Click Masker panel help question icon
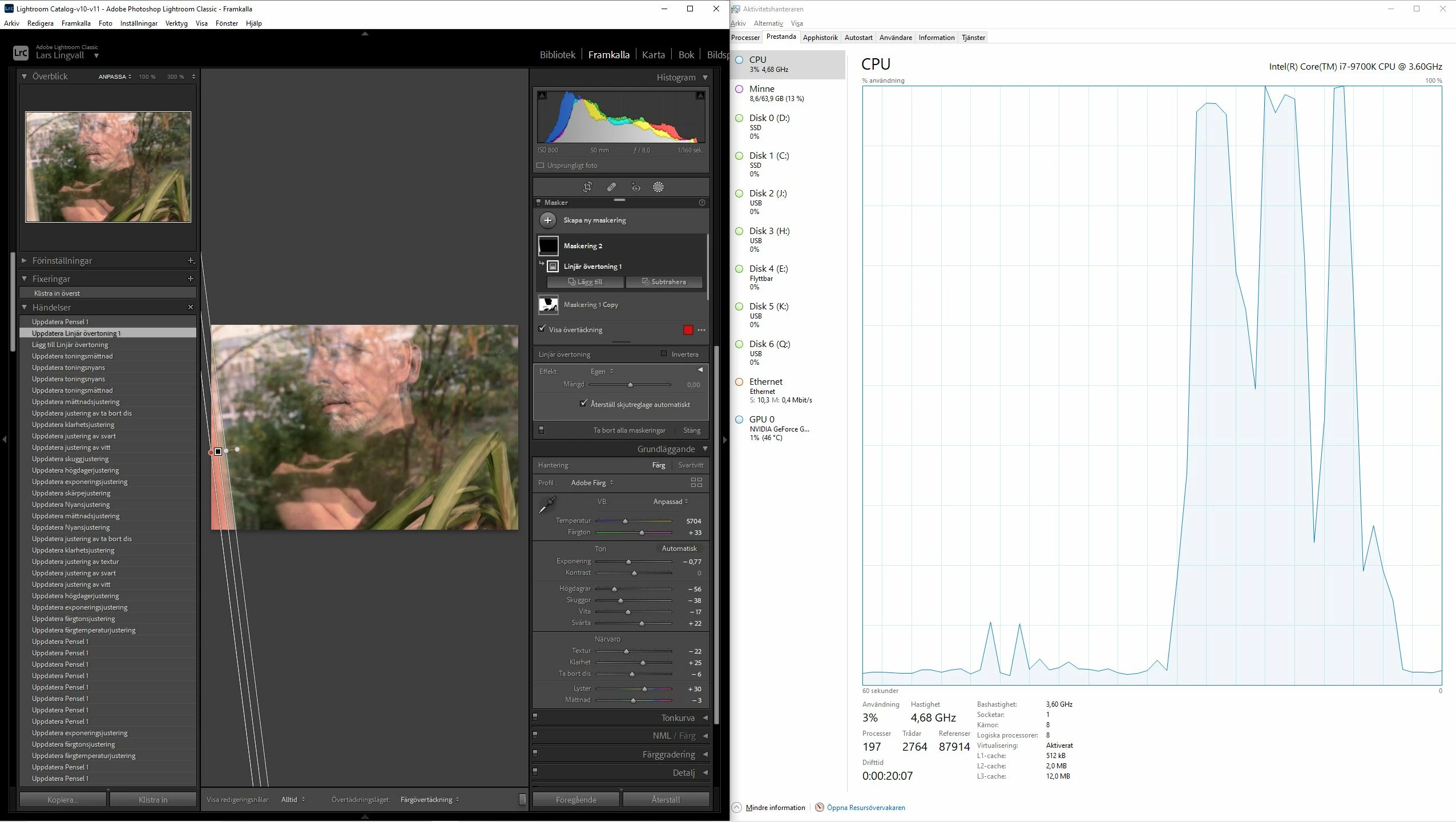 [x=702, y=203]
